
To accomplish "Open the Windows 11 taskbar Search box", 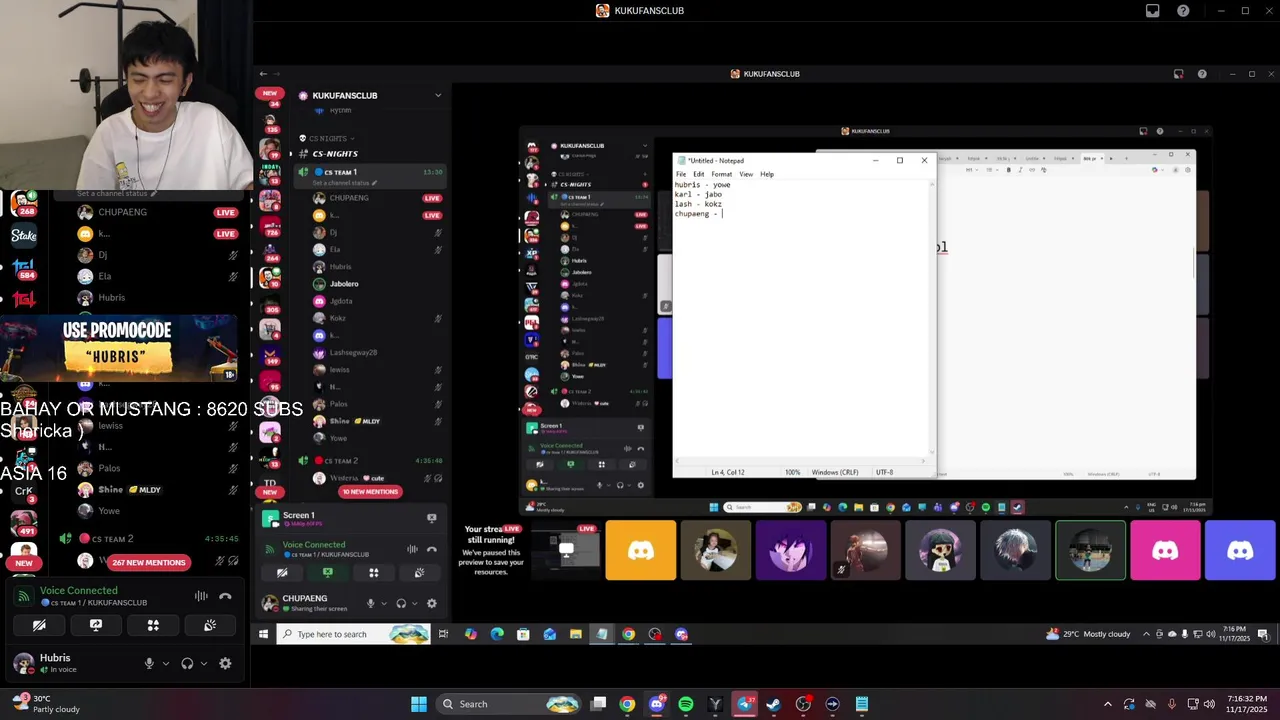I will [508, 704].
